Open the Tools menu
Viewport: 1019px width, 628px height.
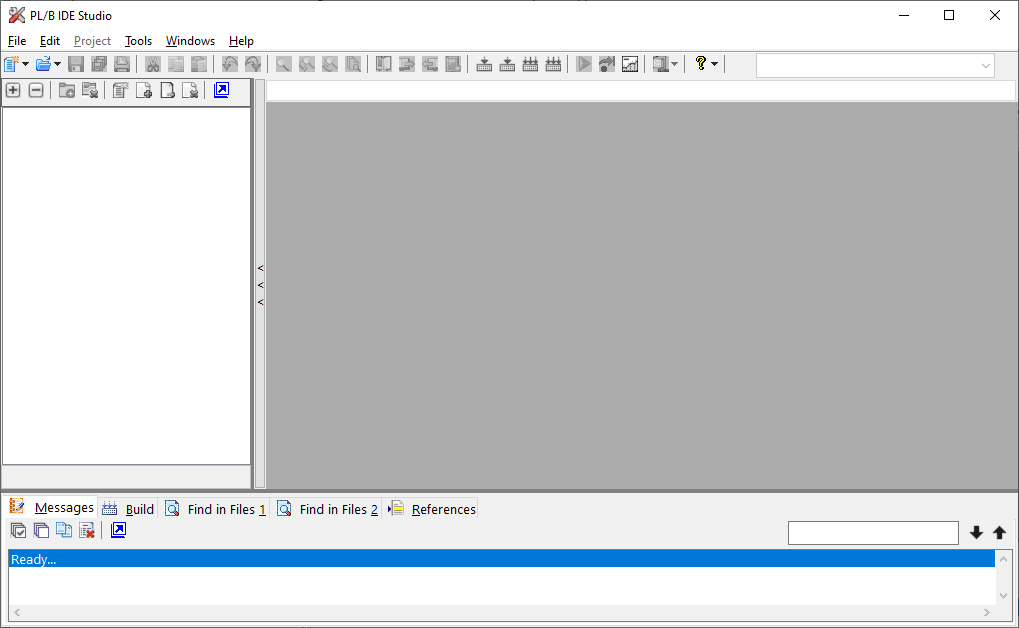click(x=138, y=41)
